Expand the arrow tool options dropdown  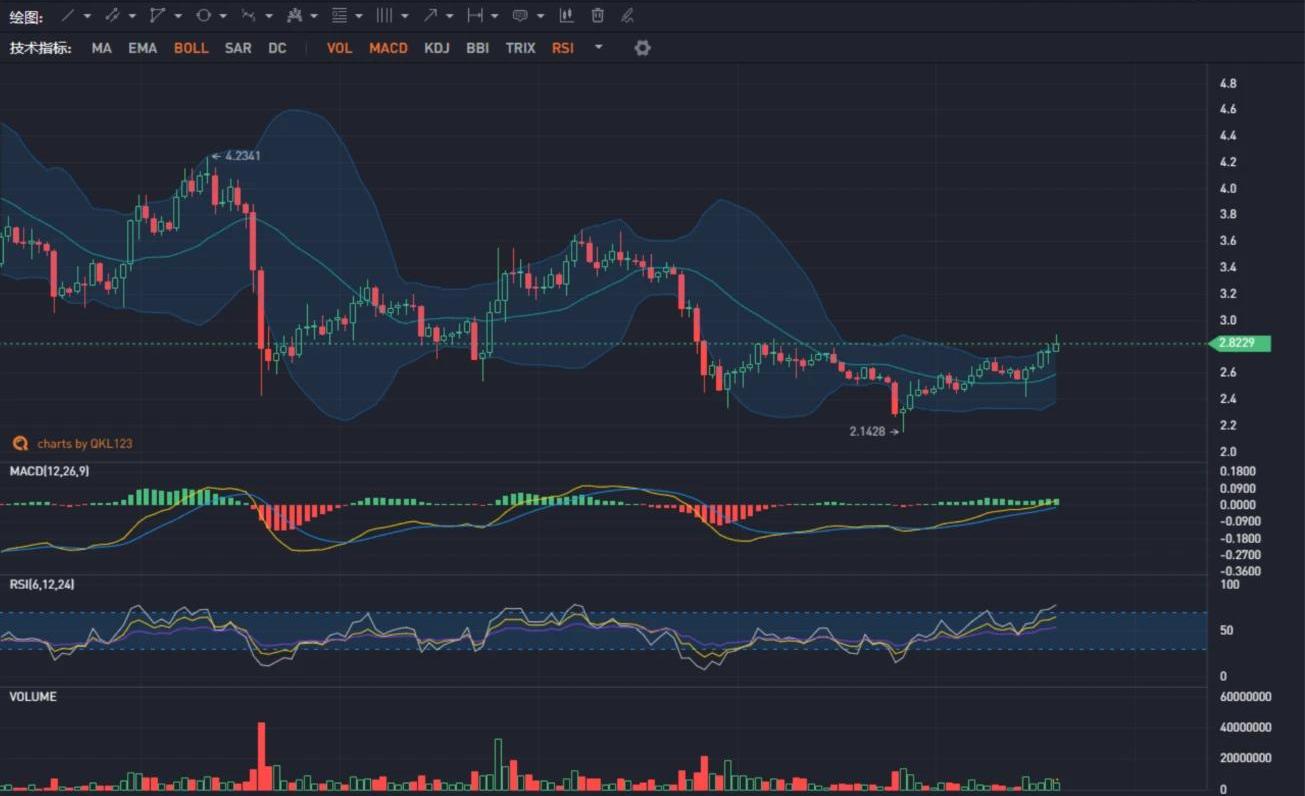[450, 16]
